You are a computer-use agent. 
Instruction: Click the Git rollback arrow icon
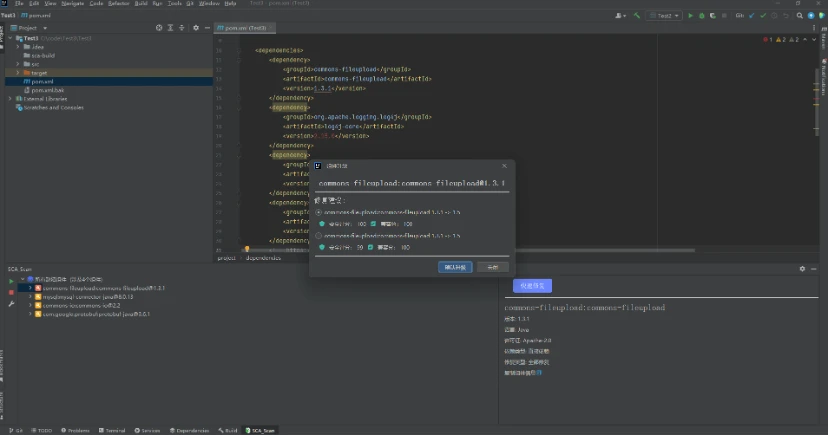coord(786,16)
